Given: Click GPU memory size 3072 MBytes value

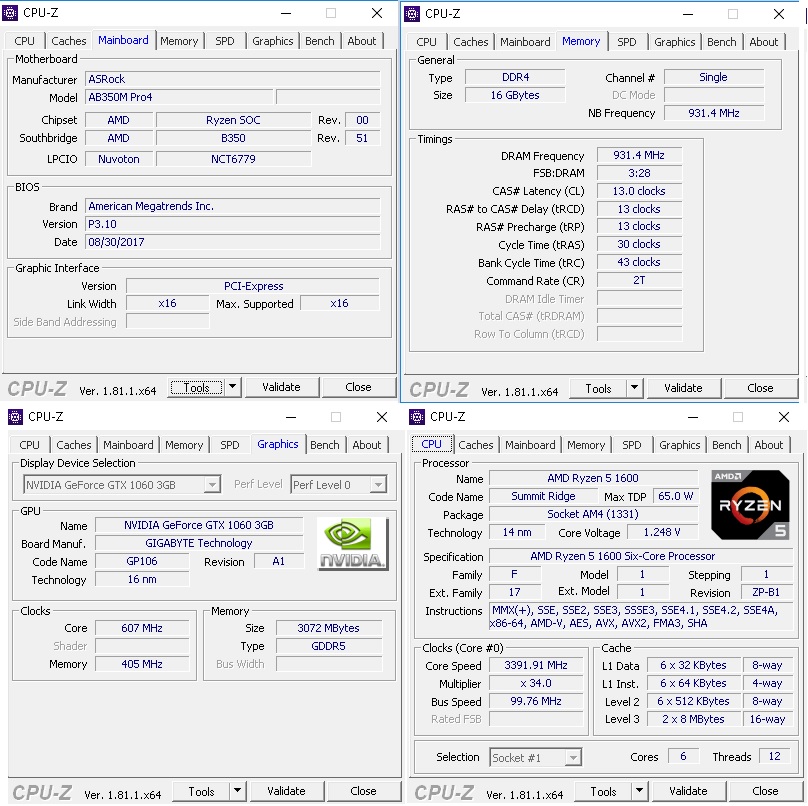Looking at the screenshot, I should coord(329,628).
